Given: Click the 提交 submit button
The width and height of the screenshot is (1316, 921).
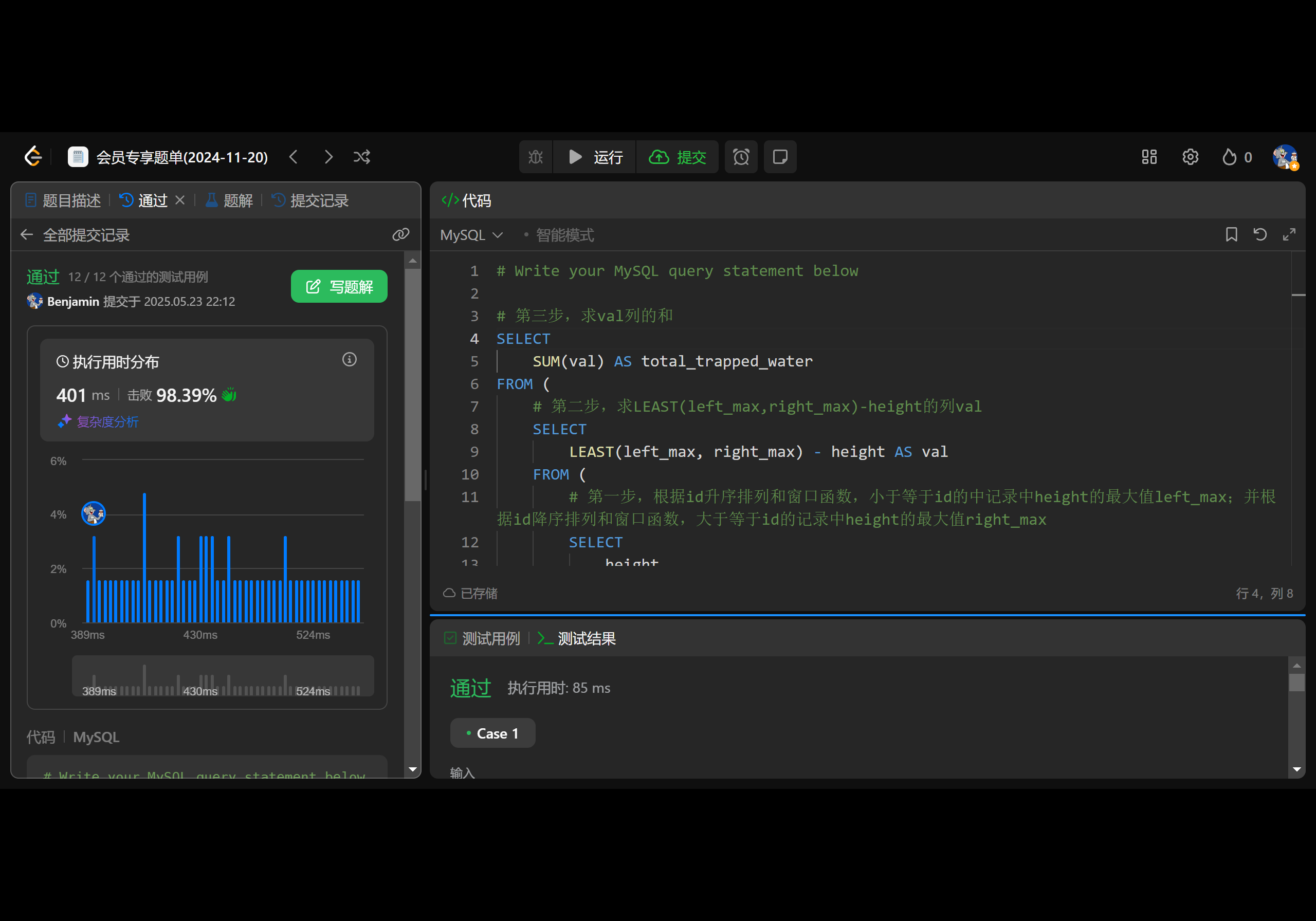Looking at the screenshot, I should coord(678,156).
